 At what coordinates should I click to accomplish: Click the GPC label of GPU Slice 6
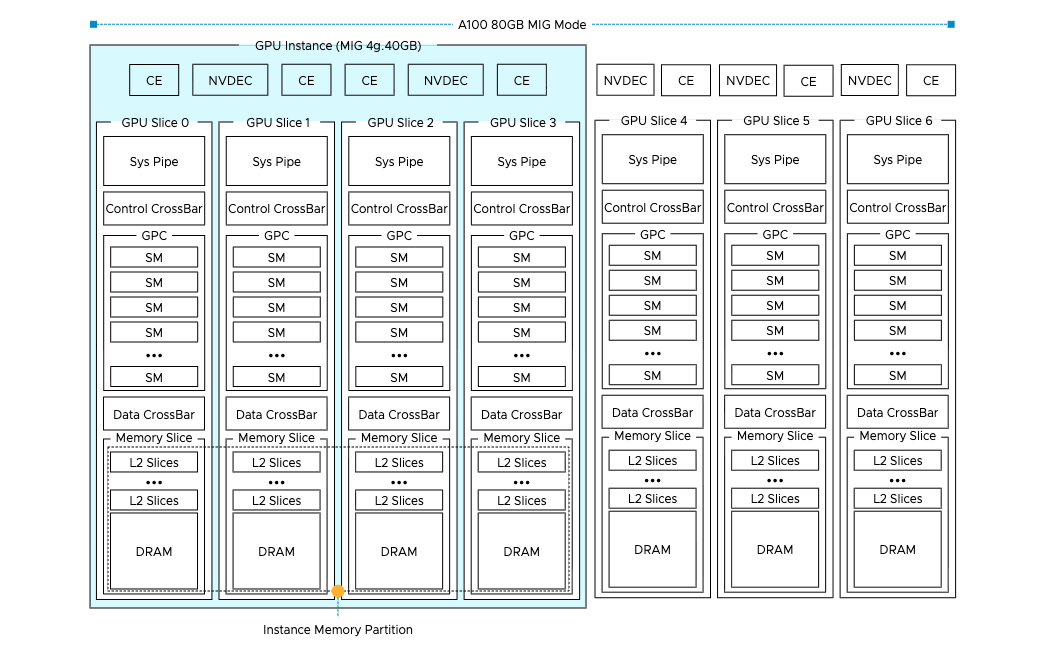pos(898,234)
